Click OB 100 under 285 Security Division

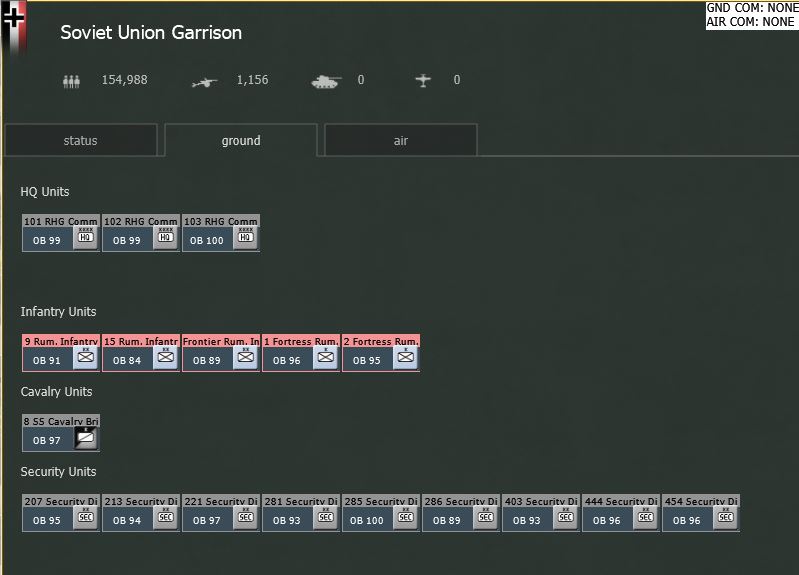[x=366, y=520]
